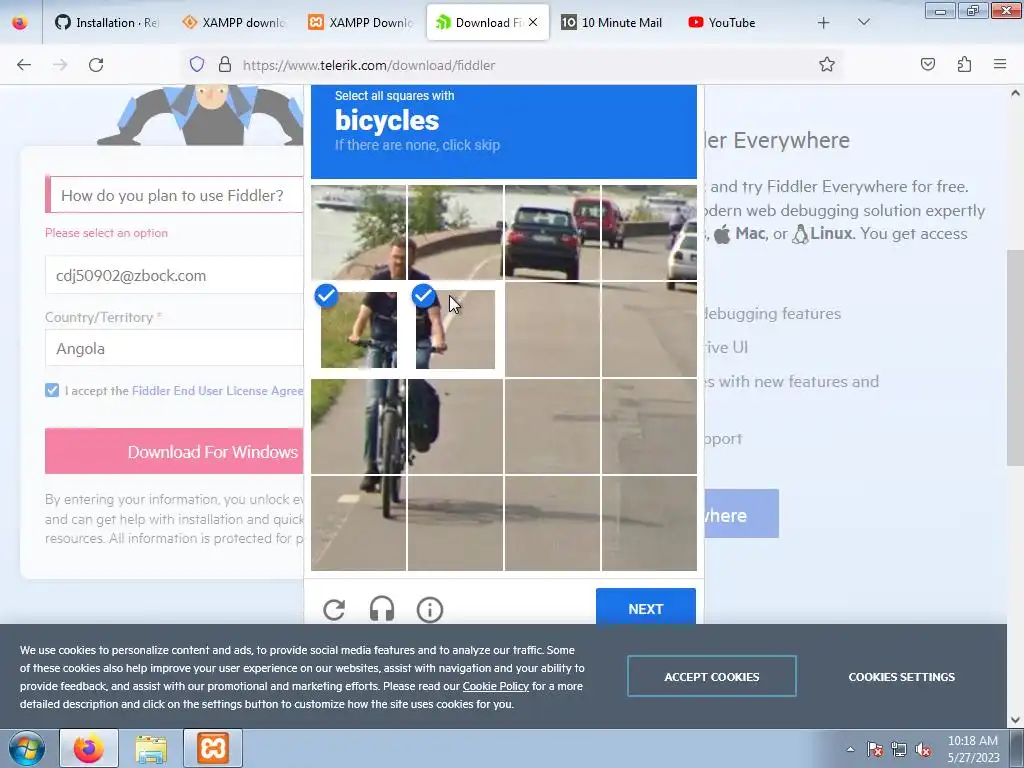The height and width of the screenshot is (768, 1024).
Task: Deselect the checked tile with cursor over it
Action: click(x=455, y=329)
